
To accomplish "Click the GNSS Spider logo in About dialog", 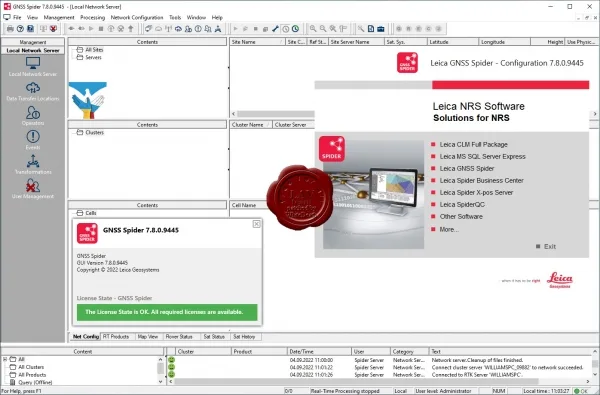I will pyautogui.click(x=87, y=233).
